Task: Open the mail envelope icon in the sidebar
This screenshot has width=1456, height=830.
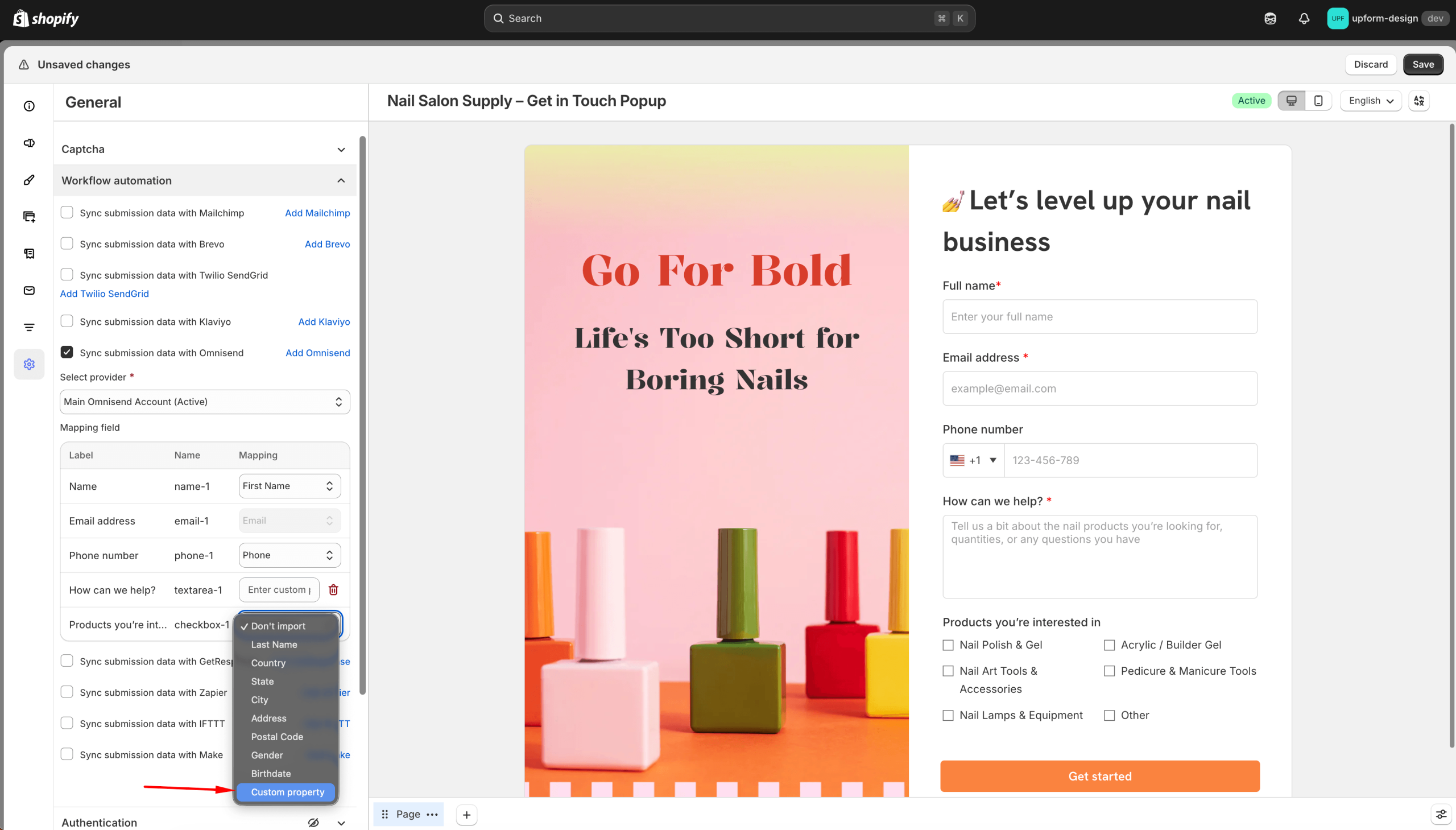Action: tap(29, 291)
